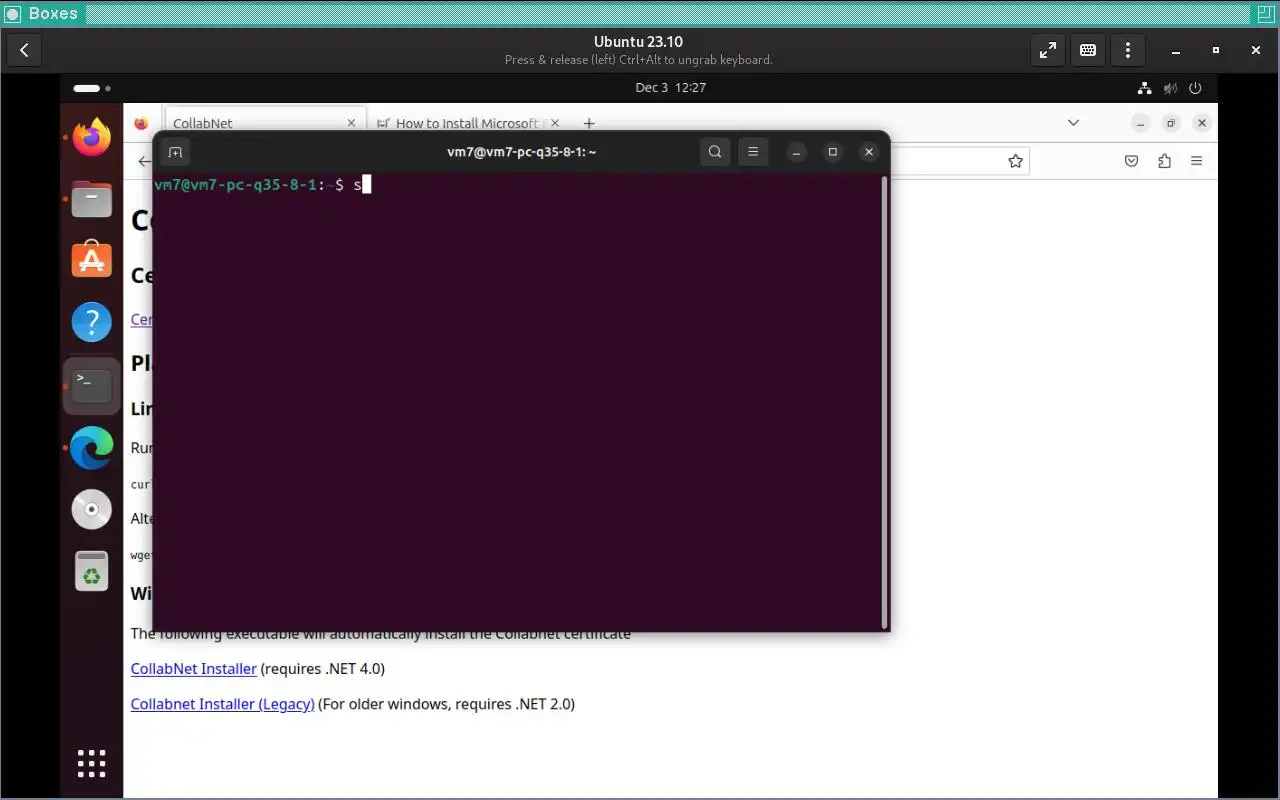Bookmark this page with the star icon in Firefox
The image size is (1280, 800).
[x=1015, y=161]
